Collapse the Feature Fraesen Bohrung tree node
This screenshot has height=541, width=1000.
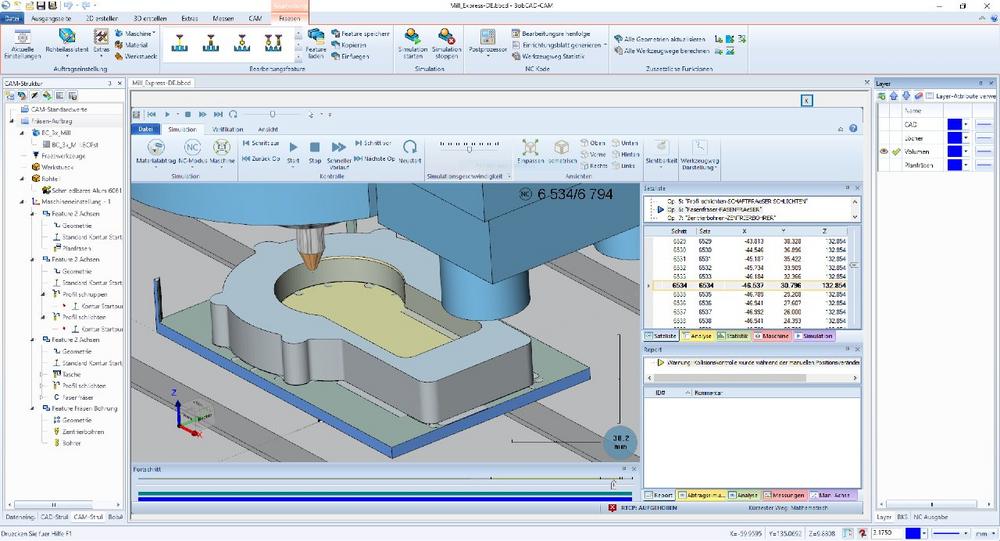click(x=33, y=408)
